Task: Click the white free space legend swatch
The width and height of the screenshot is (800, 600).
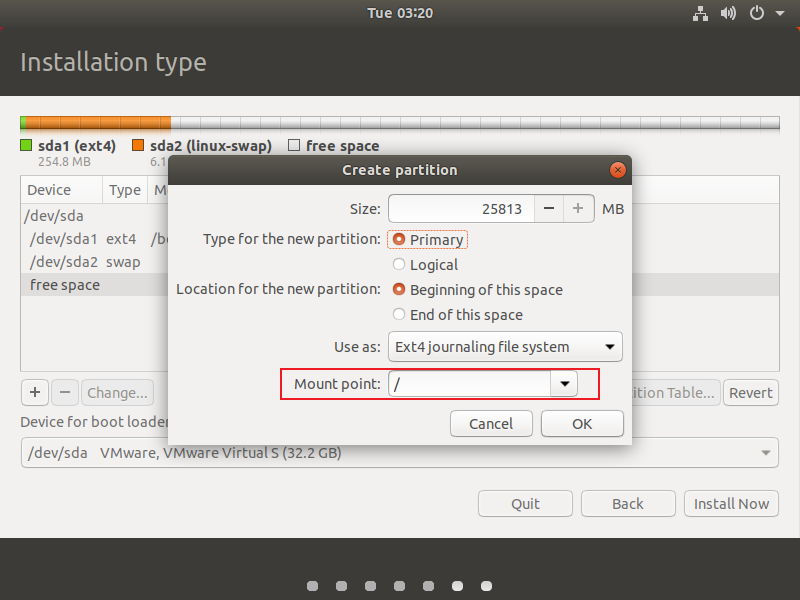Action: [294, 145]
